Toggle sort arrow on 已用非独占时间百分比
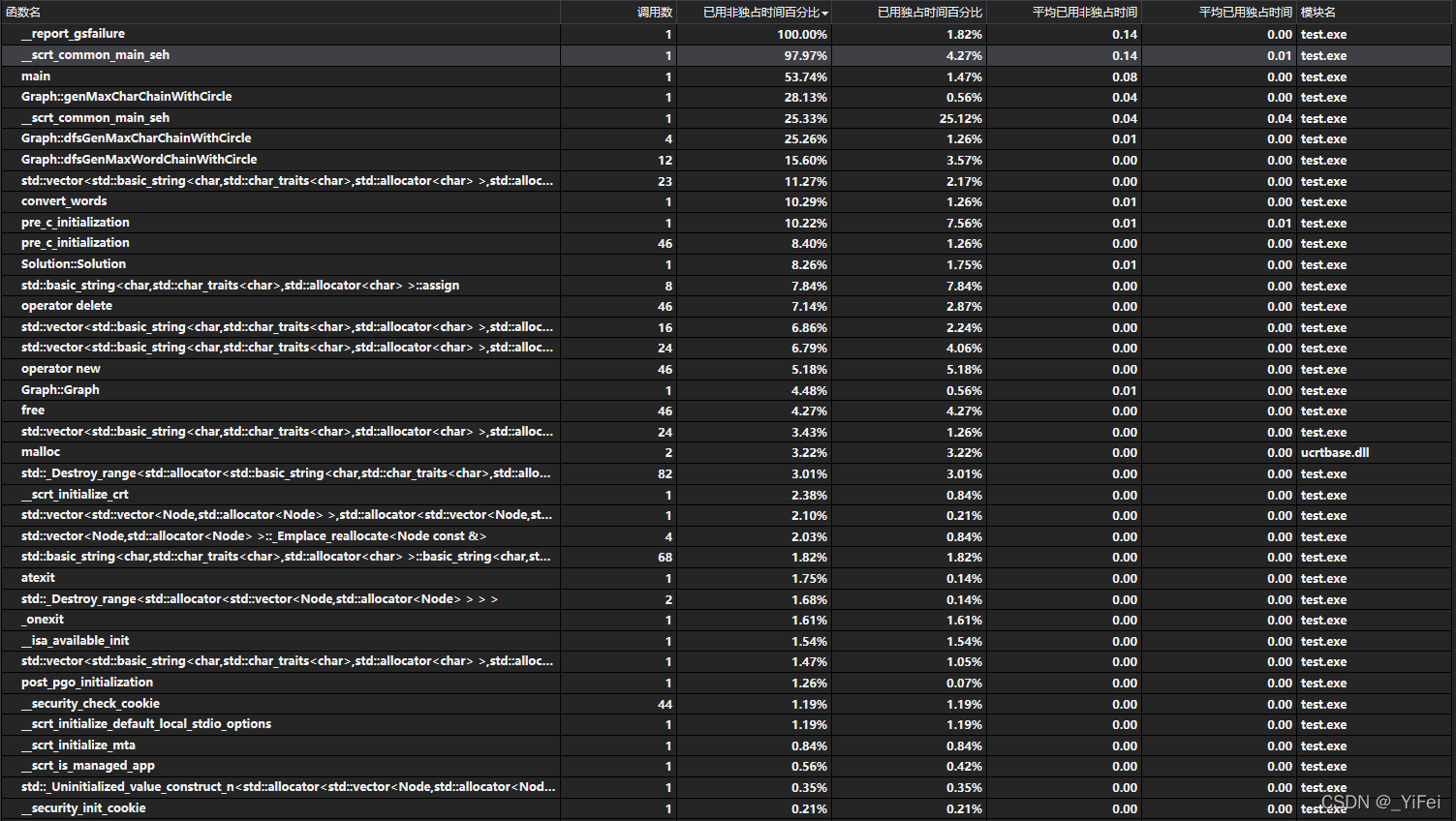 pyautogui.click(x=825, y=14)
